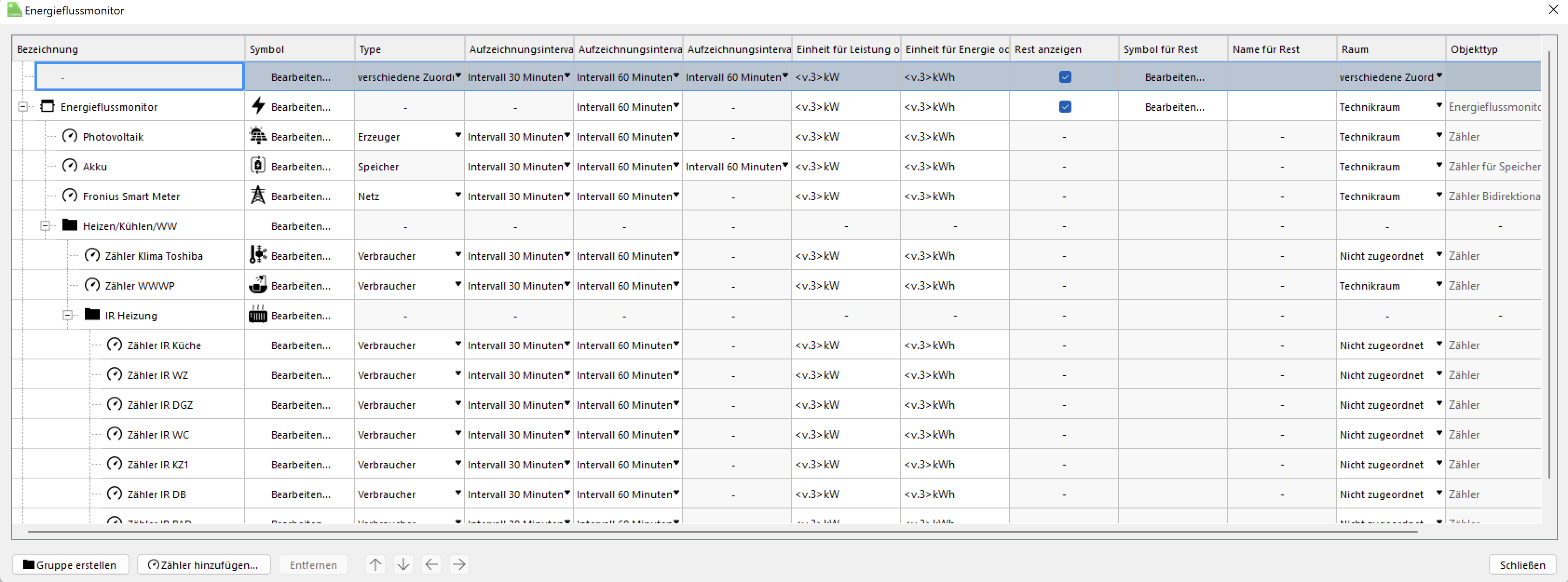This screenshot has height=582, width=1568.
Task: Click the climate symbol for Zähler Klima Toshiba
Action: tap(258, 255)
